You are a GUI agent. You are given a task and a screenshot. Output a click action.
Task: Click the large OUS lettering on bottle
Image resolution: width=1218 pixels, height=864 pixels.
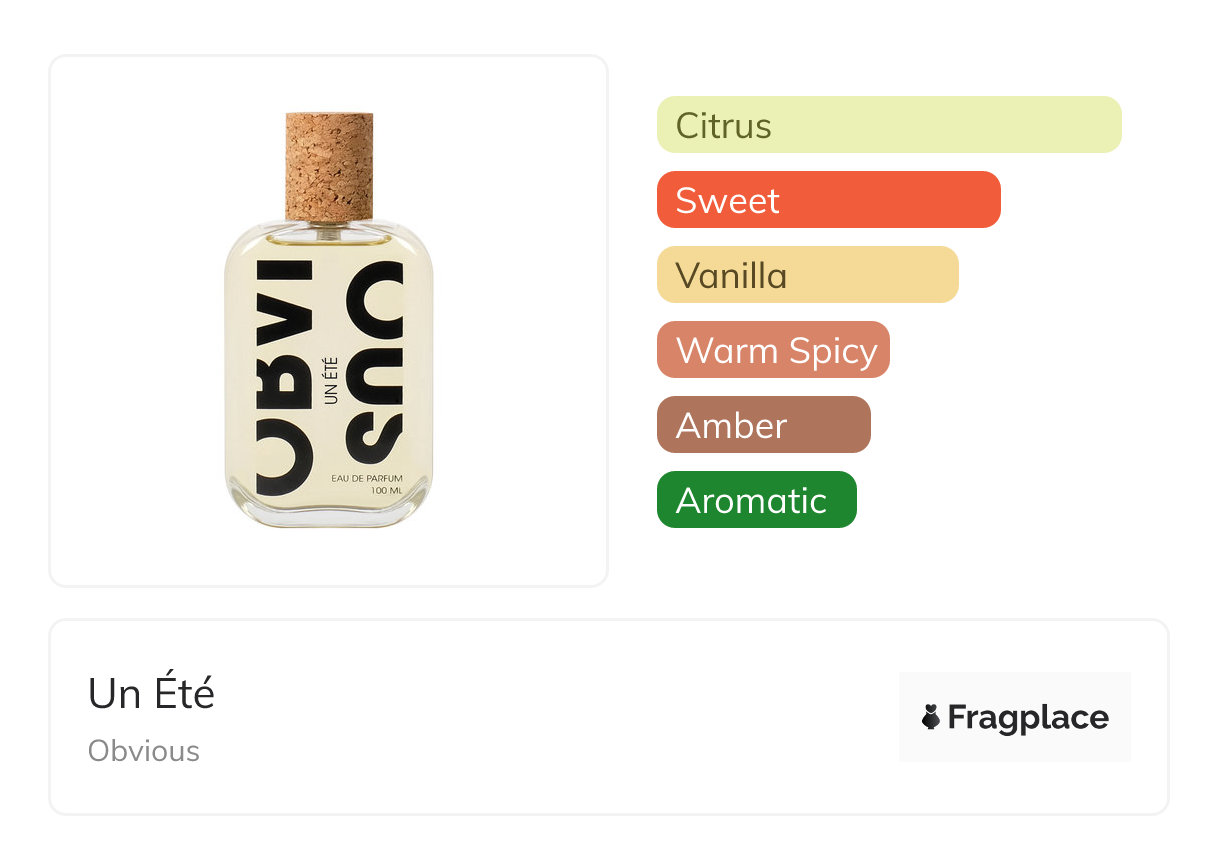378,360
